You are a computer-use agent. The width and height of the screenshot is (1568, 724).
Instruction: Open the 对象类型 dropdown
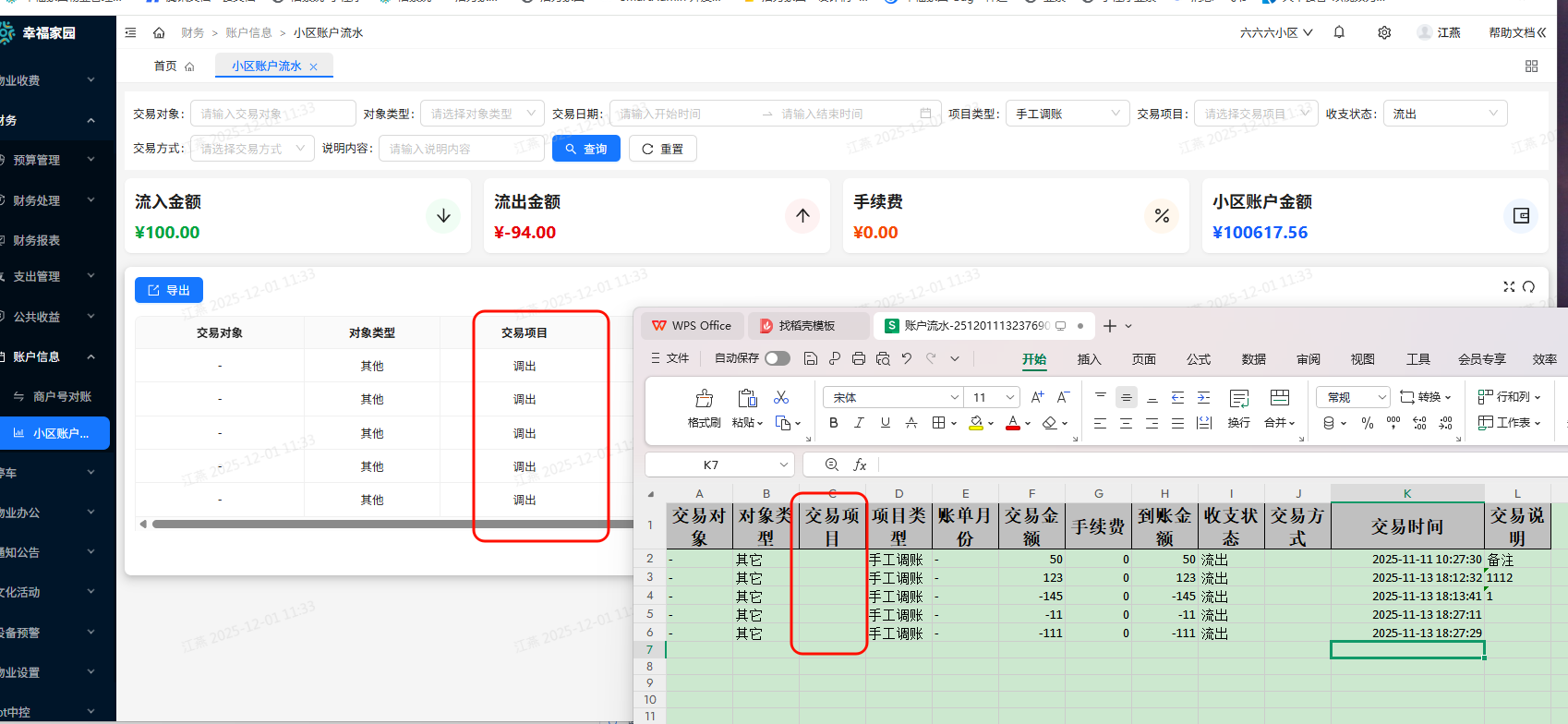point(482,114)
